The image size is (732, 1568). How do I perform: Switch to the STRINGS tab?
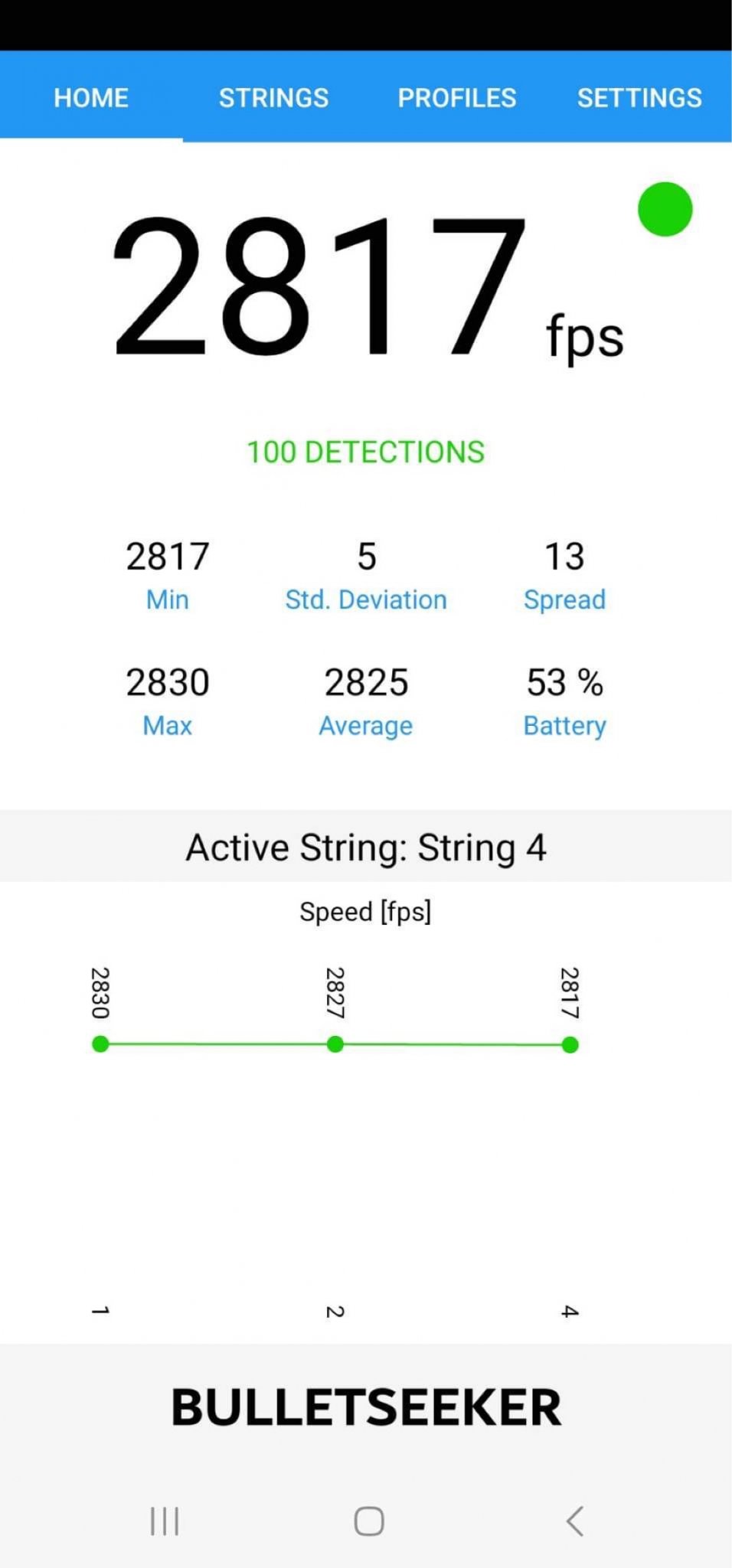pos(273,97)
